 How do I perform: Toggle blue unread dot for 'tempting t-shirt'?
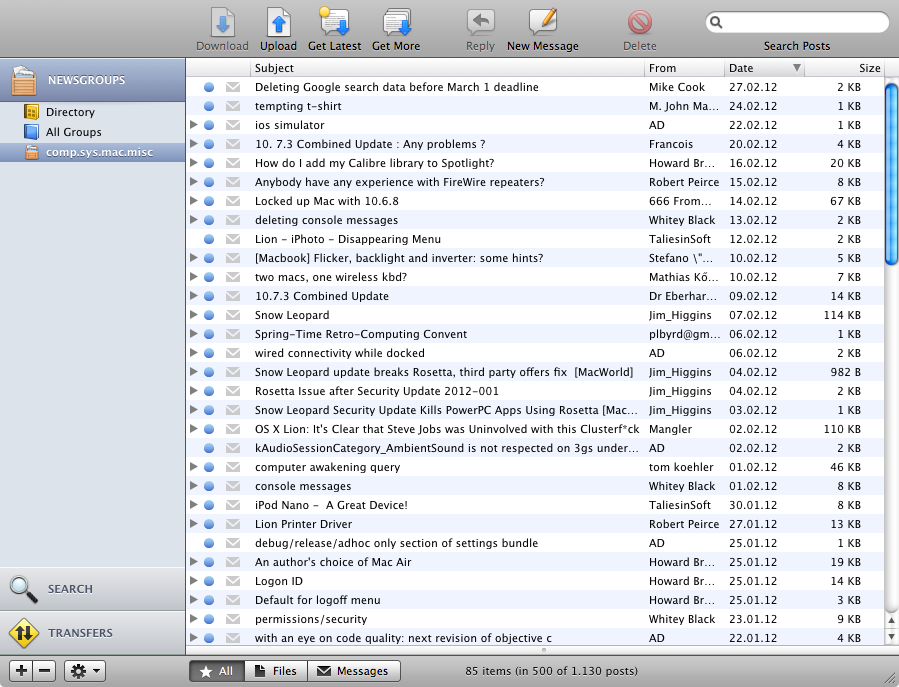point(209,106)
